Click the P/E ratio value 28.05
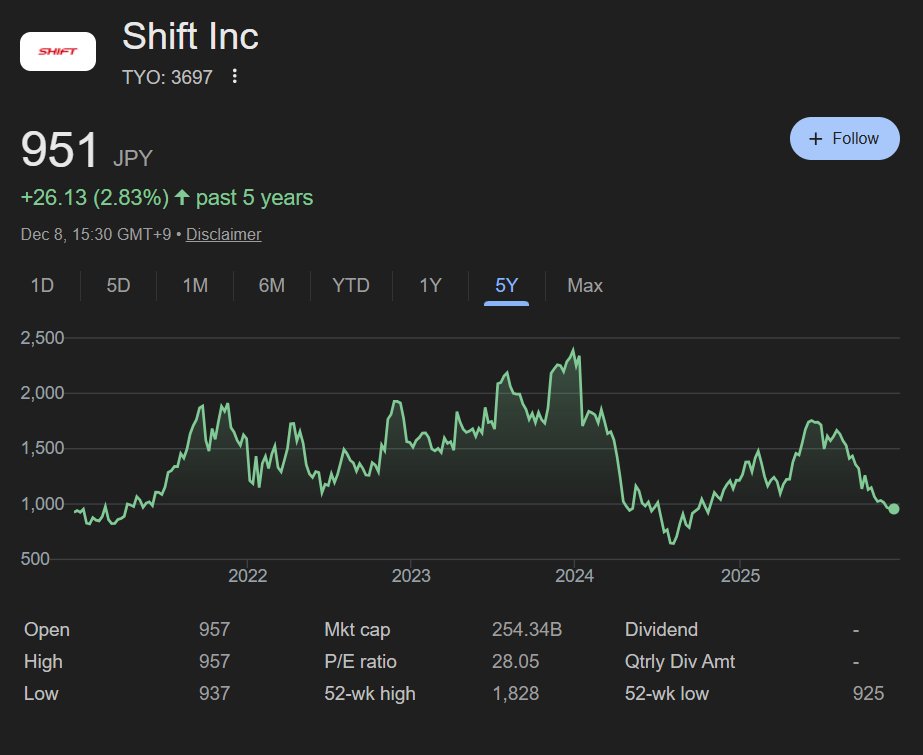This screenshot has height=755, width=923. point(514,661)
